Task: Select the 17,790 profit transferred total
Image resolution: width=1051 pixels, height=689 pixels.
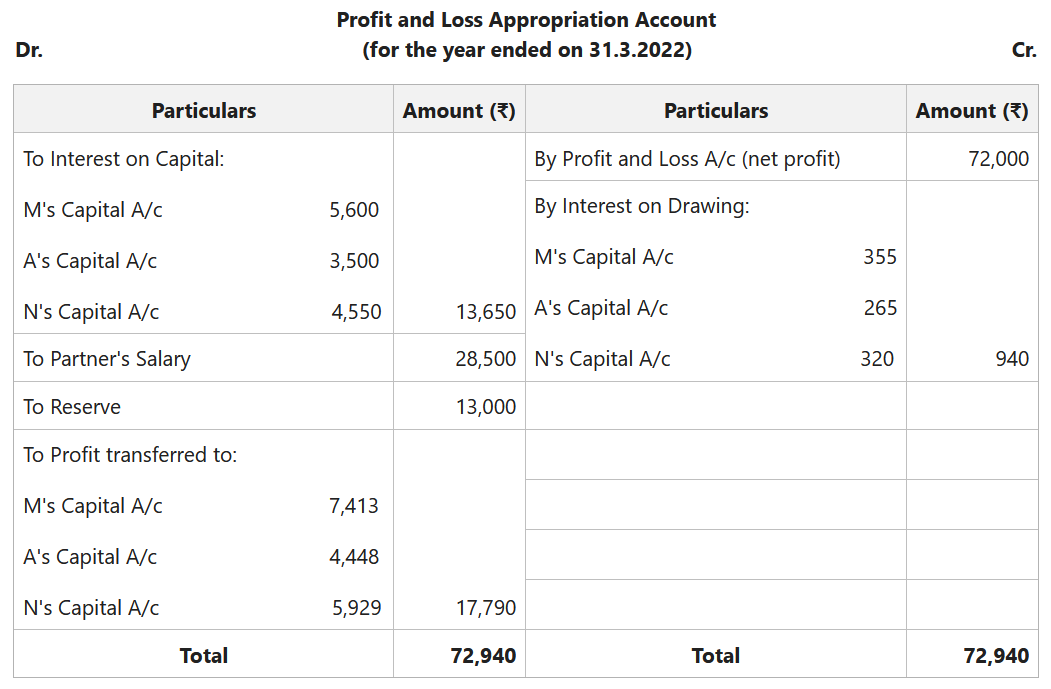Action: click(x=486, y=608)
